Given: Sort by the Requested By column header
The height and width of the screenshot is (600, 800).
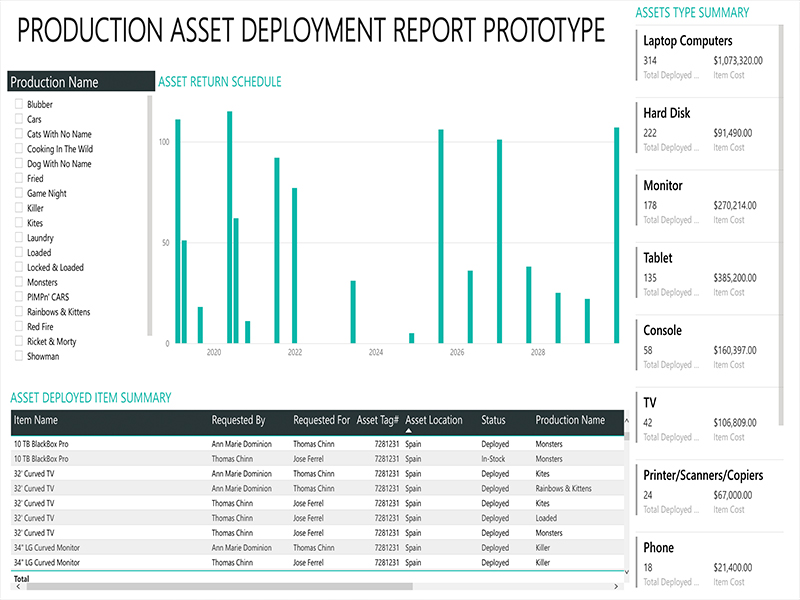Looking at the screenshot, I should [238, 420].
